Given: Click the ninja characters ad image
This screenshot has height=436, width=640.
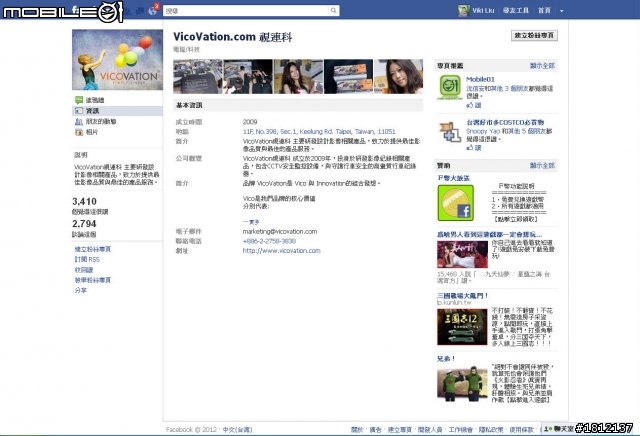Looking at the screenshot, I should pyautogui.click(x=462, y=383).
